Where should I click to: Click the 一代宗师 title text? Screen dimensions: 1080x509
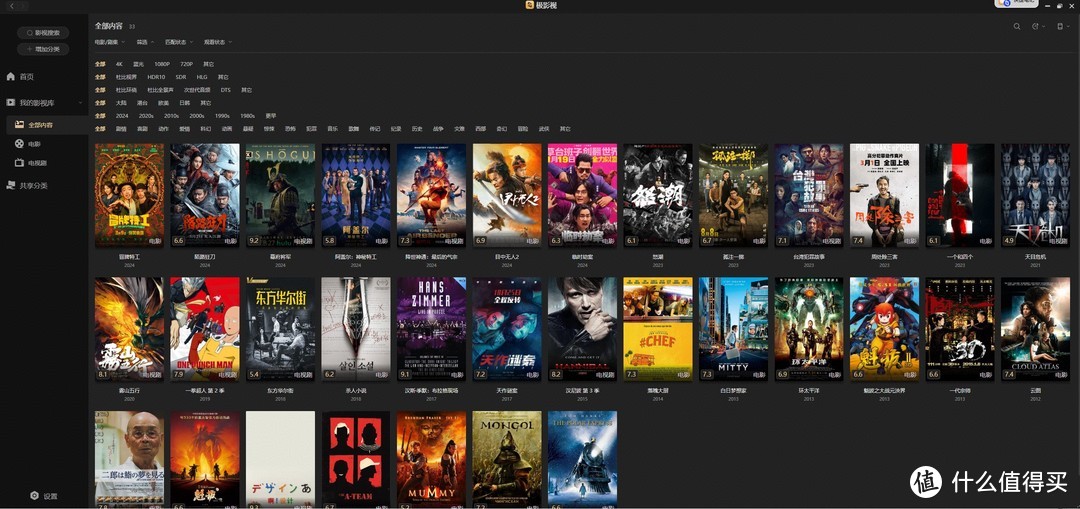tap(960, 391)
